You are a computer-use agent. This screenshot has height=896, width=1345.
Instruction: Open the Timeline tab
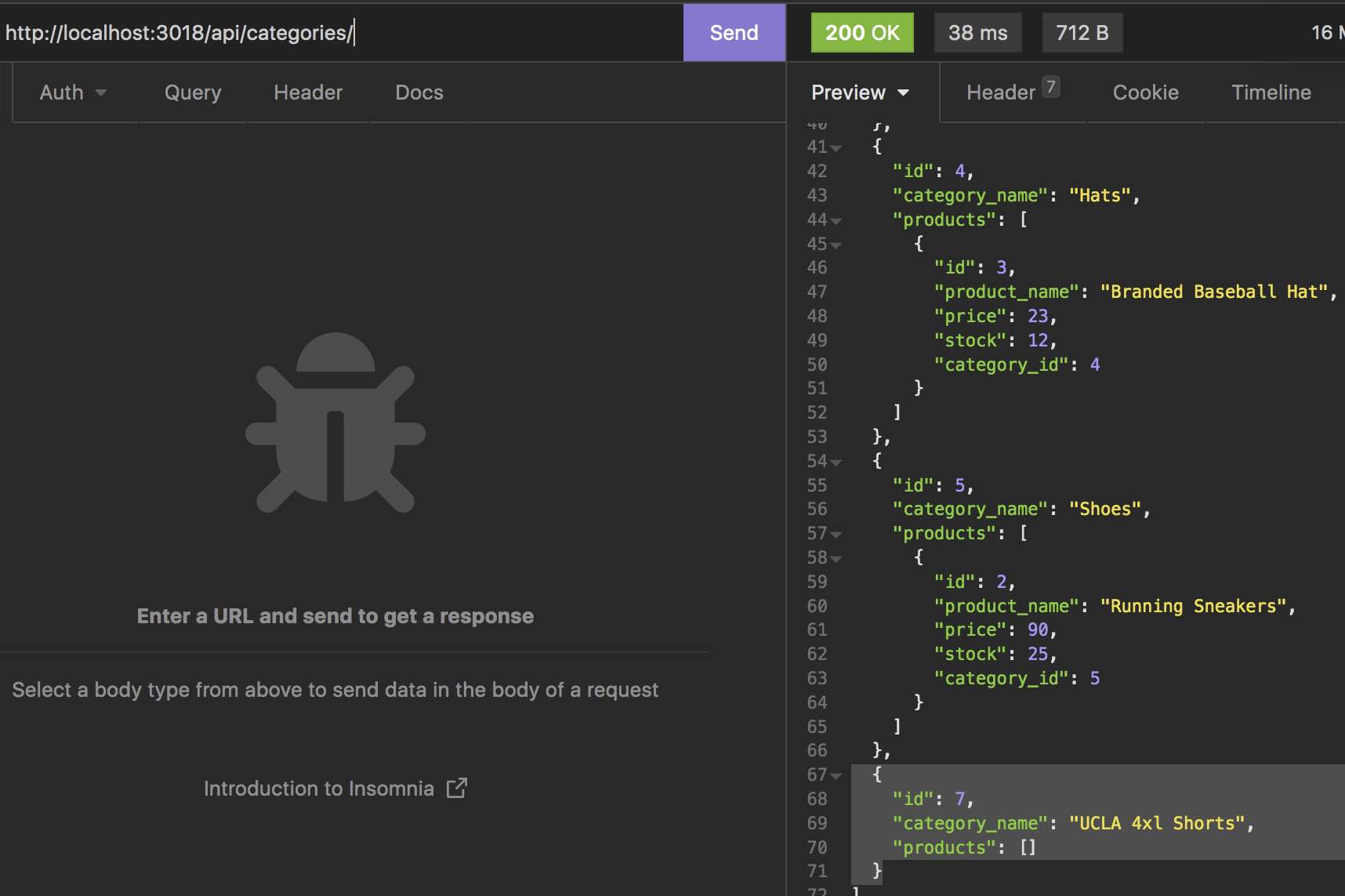pos(1271,93)
